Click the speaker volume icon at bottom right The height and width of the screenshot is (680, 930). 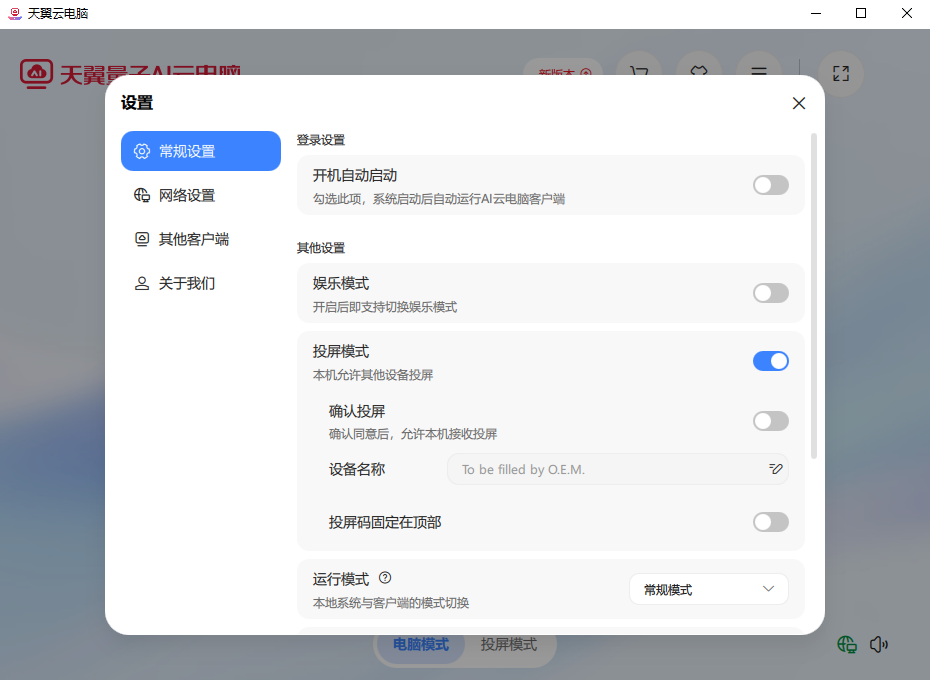coord(878,644)
